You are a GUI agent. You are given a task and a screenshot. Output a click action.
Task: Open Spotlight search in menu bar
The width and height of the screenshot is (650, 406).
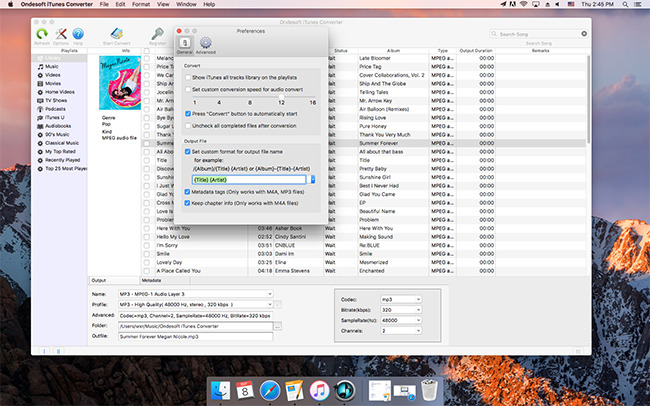coord(625,4)
